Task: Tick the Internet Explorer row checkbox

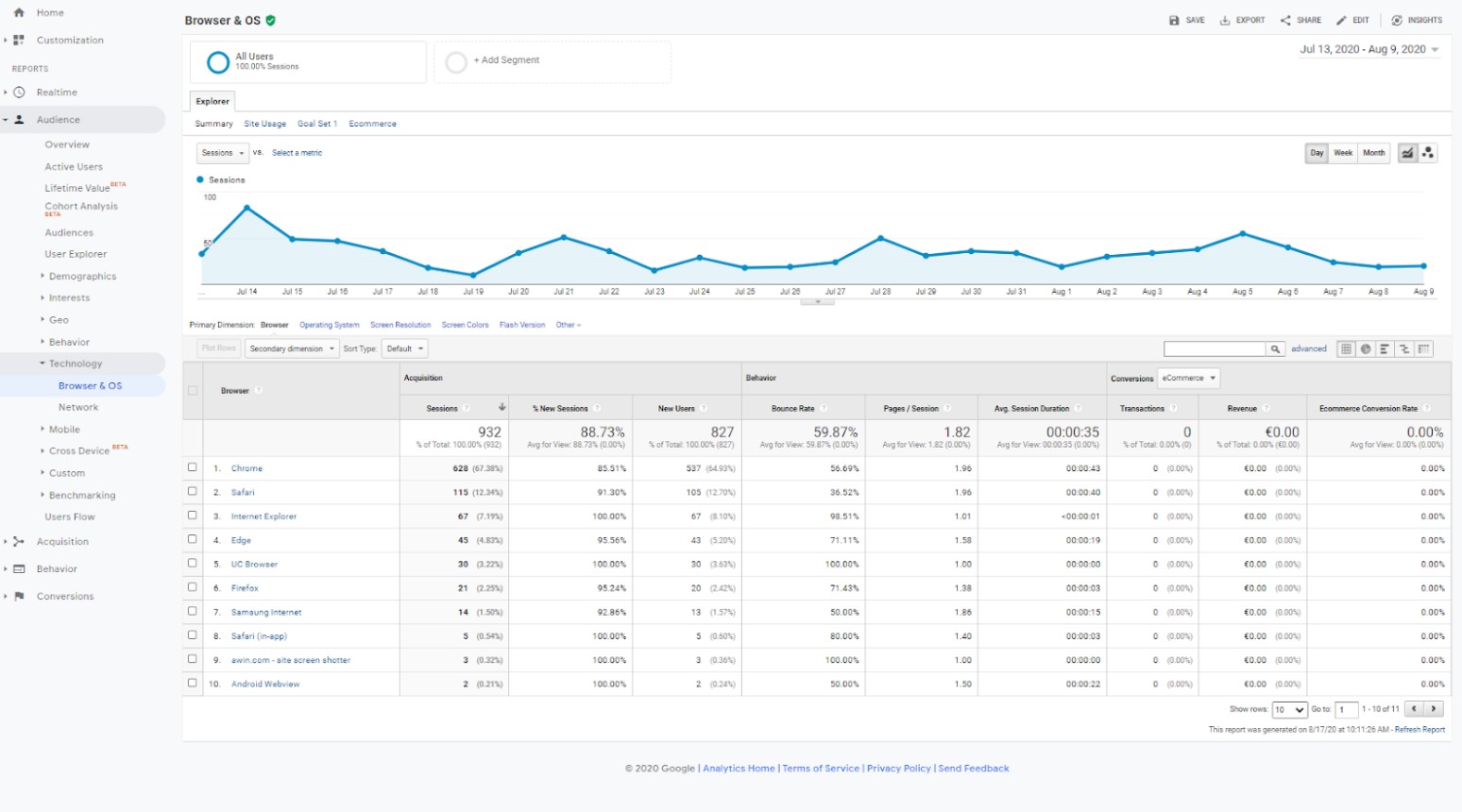Action: tap(193, 516)
